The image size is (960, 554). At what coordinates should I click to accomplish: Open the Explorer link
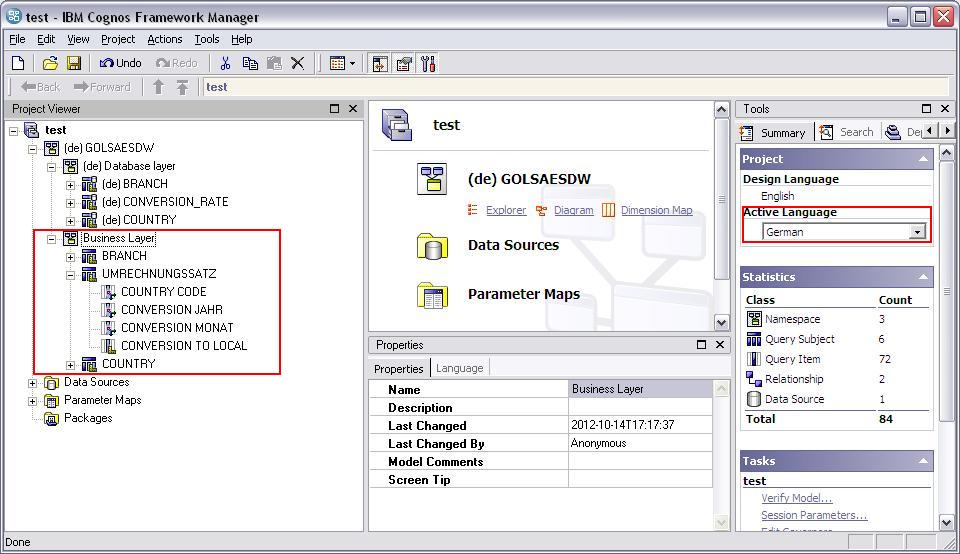[x=506, y=210]
